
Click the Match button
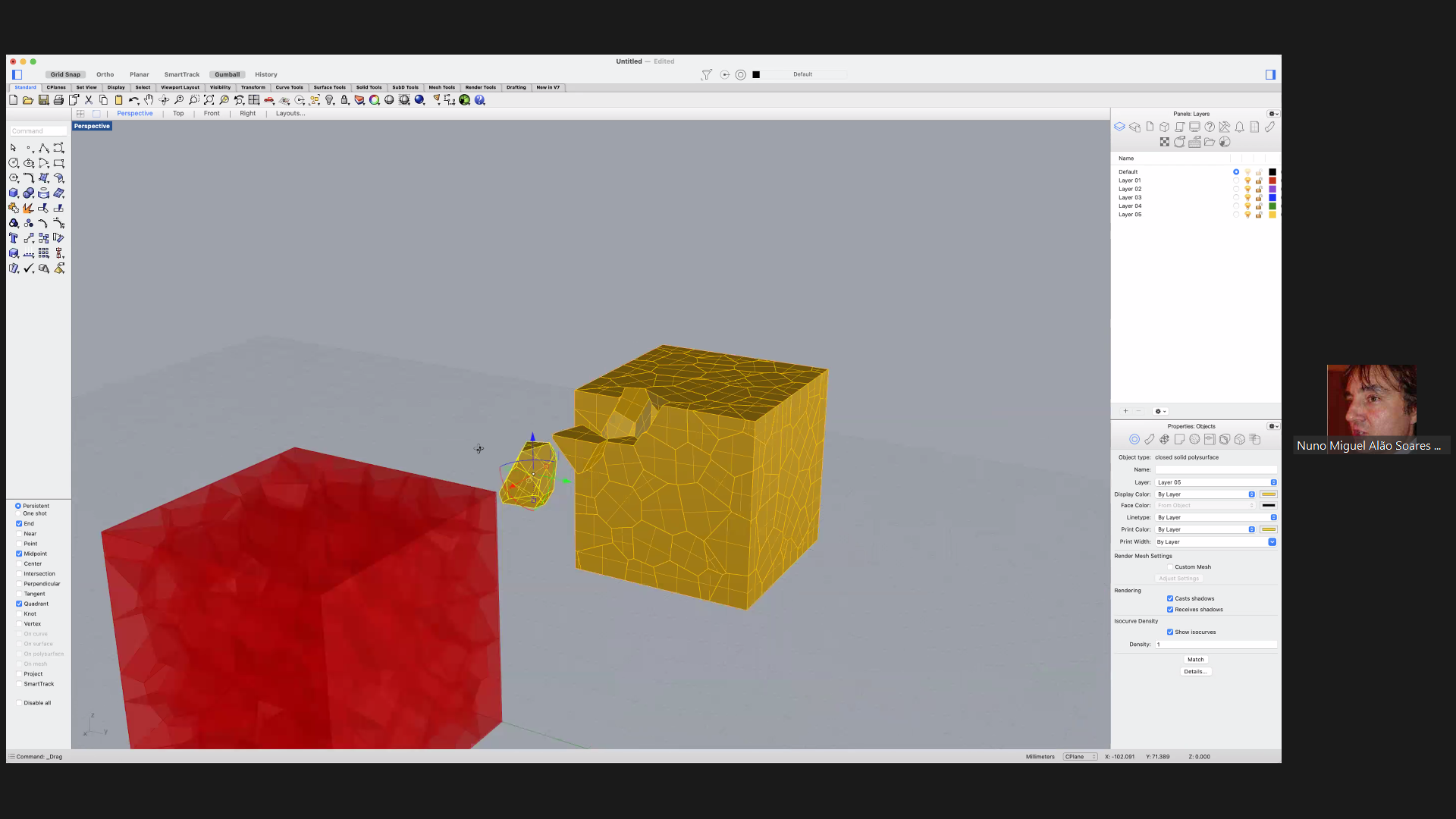(x=1195, y=660)
